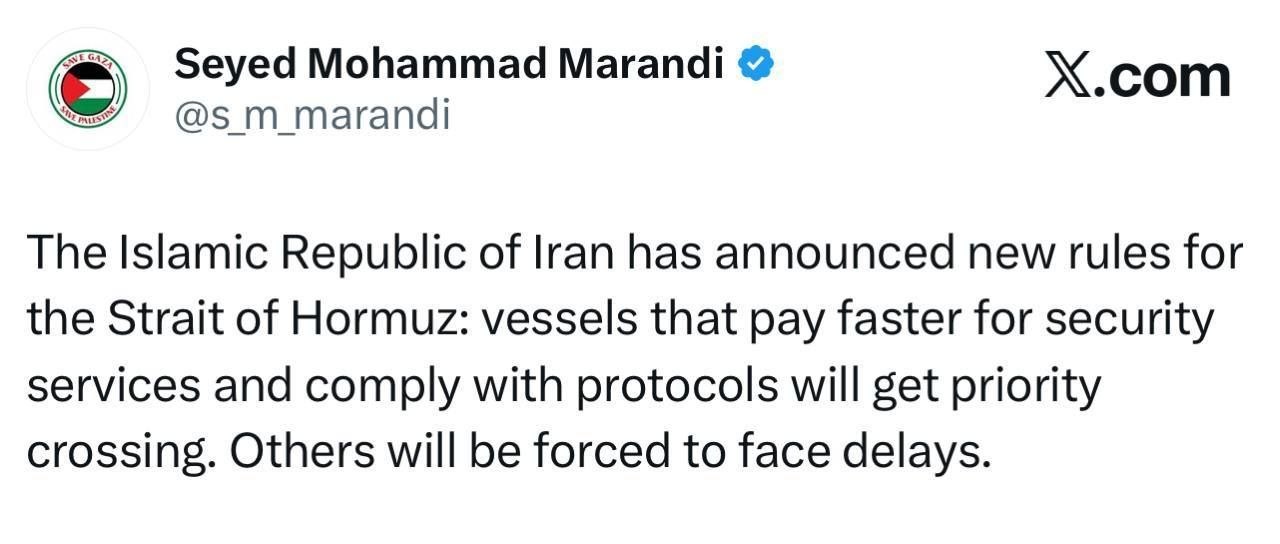Click the X logo letter in X.com
The height and width of the screenshot is (544, 1280).
[x=1069, y=77]
